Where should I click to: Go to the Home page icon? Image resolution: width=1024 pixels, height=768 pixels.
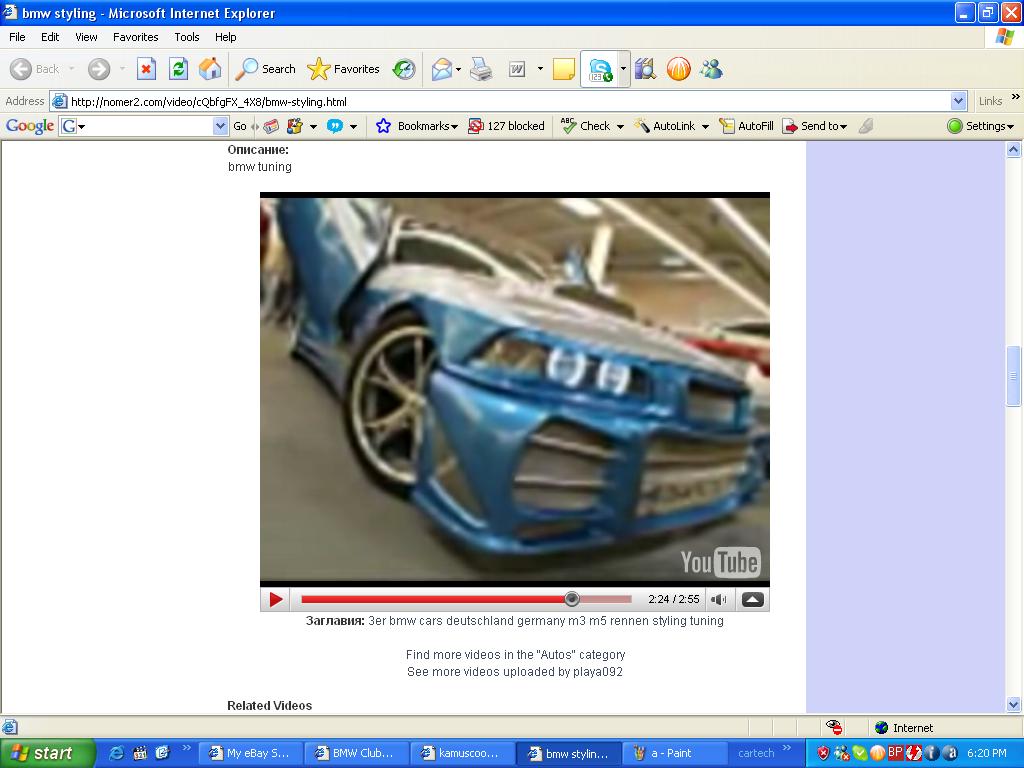tap(210, 69)
